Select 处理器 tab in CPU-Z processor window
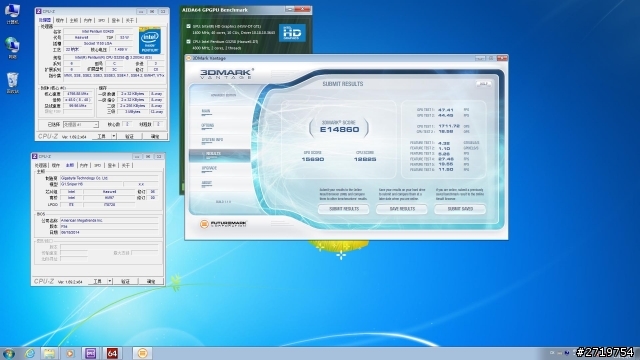Image resolution: width=640 pixels, height=360 pixels. tap(45, 20)
